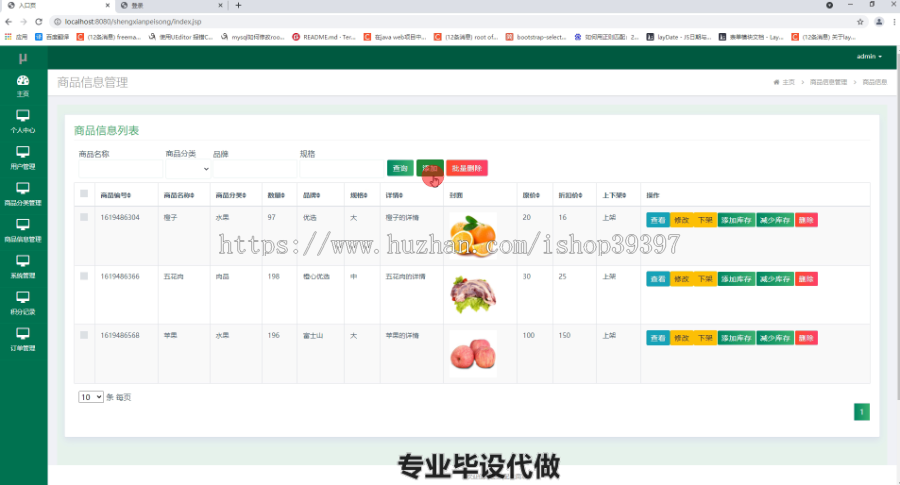Open the Chrome three-dot menu
Screen dimensions: 900x485
pyautogui.click(x=894, y=22)
